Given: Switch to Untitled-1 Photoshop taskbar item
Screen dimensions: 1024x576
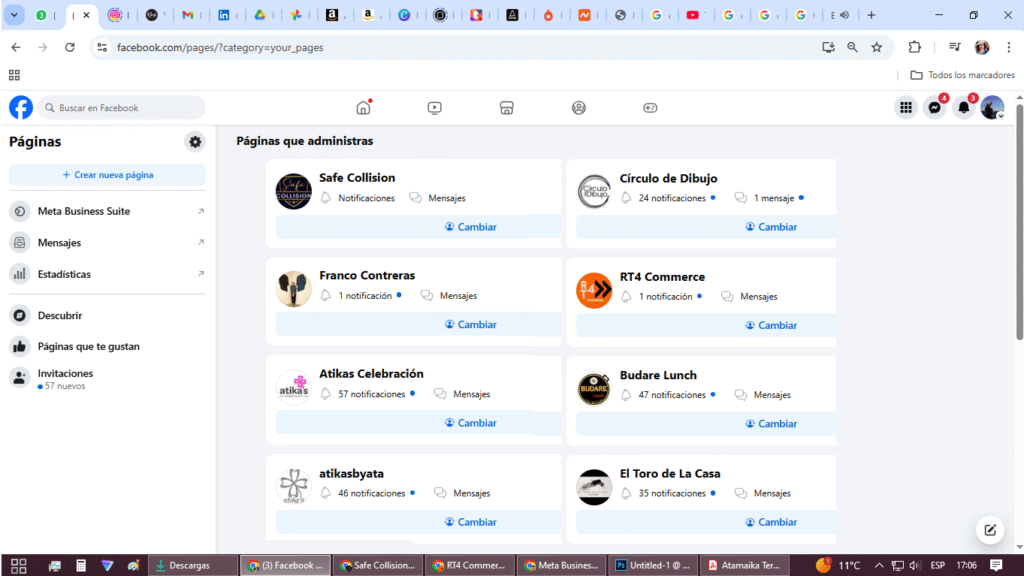Looking at the screenshot, I should click(x=652, y=566).
